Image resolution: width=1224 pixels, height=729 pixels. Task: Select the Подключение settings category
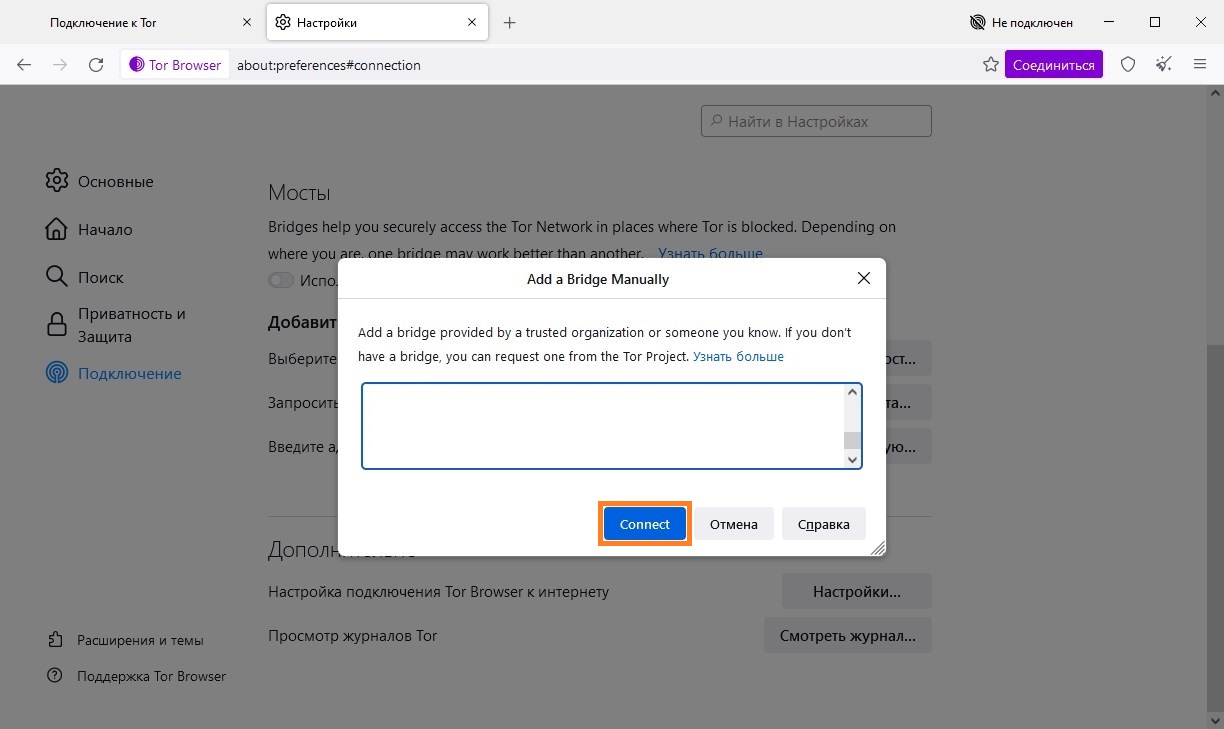pos(114,373)
